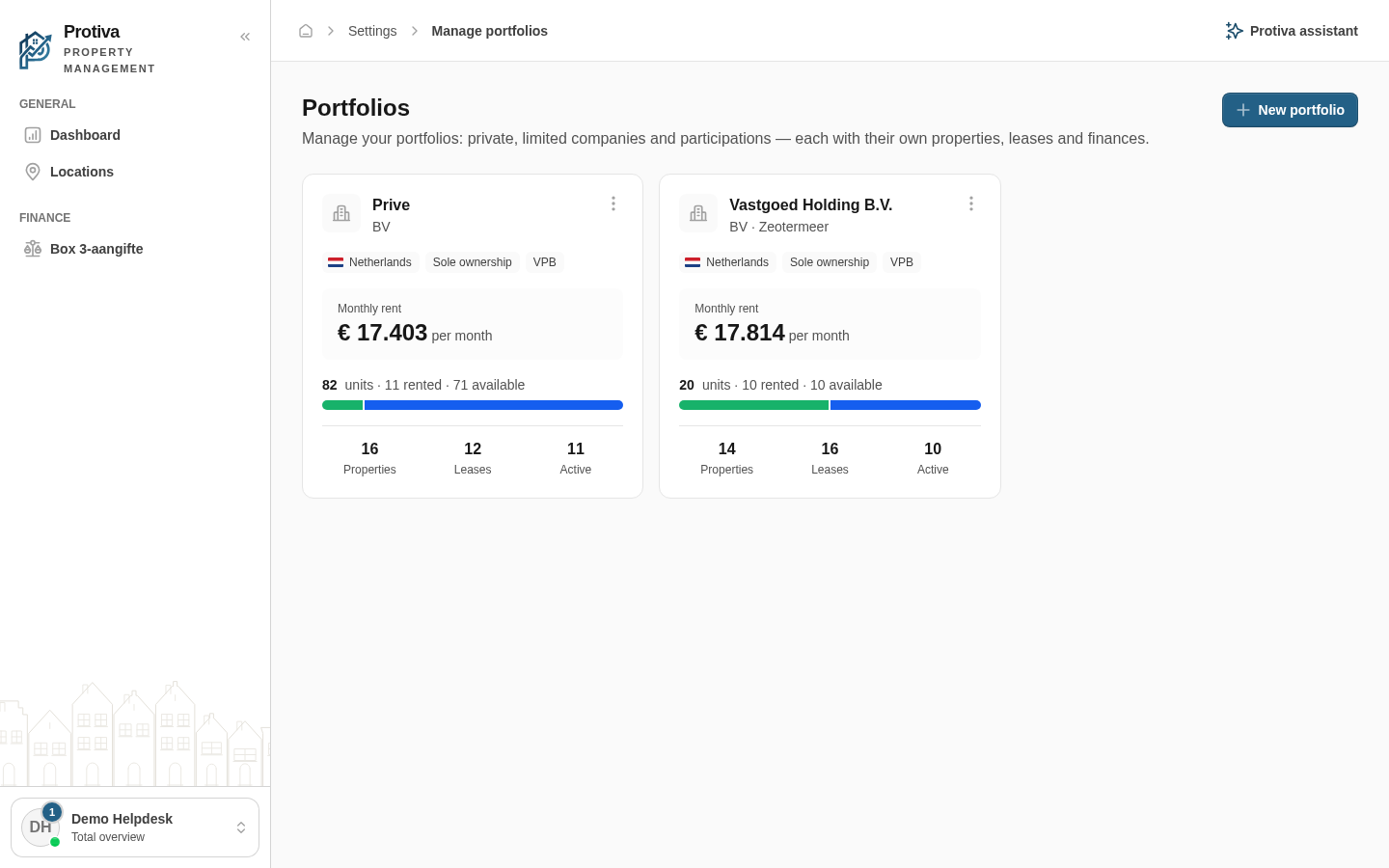Navigate to Locations

point(135,172)
